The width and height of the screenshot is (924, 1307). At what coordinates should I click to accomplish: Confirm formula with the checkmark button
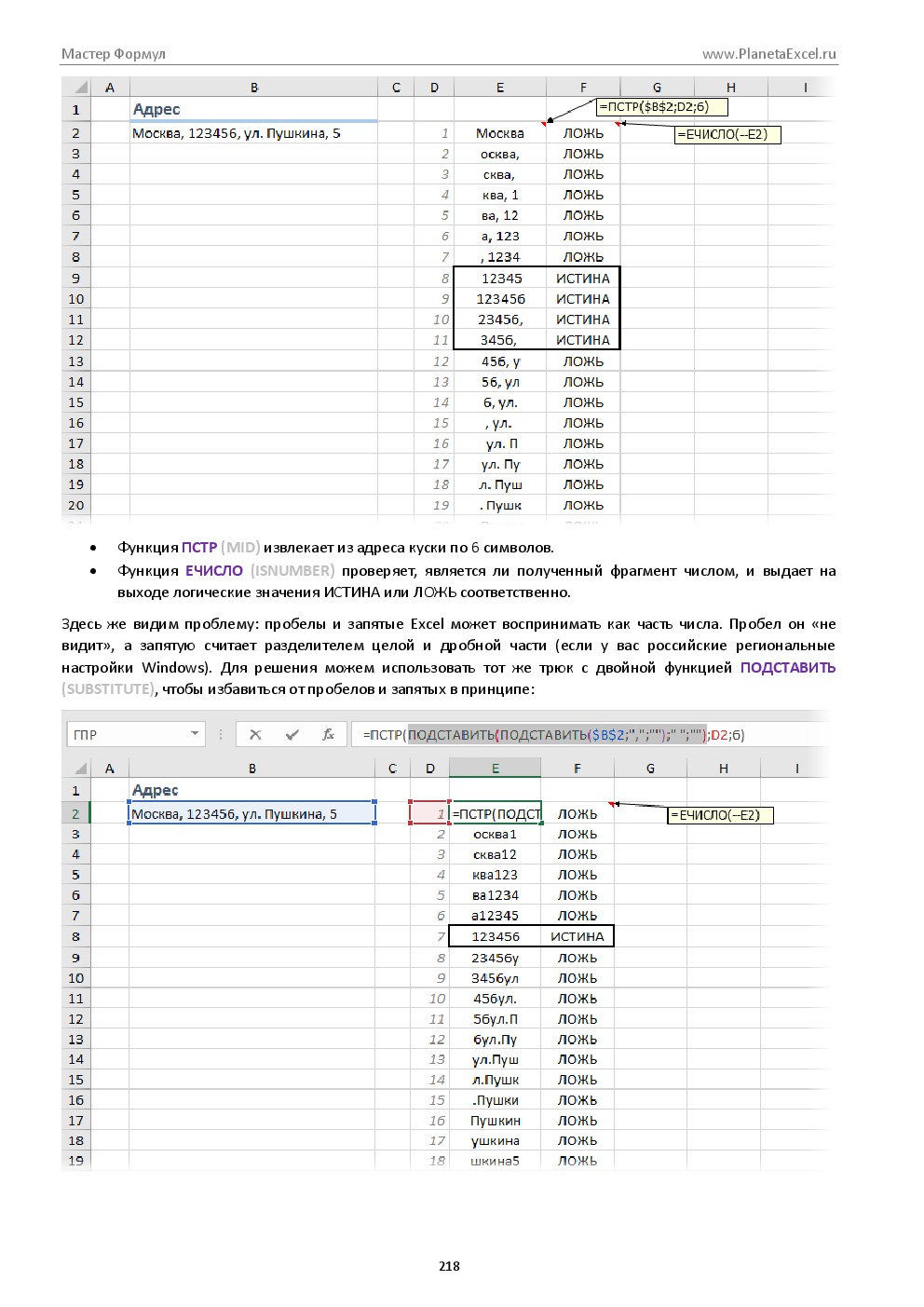click(x=292, y=734)
